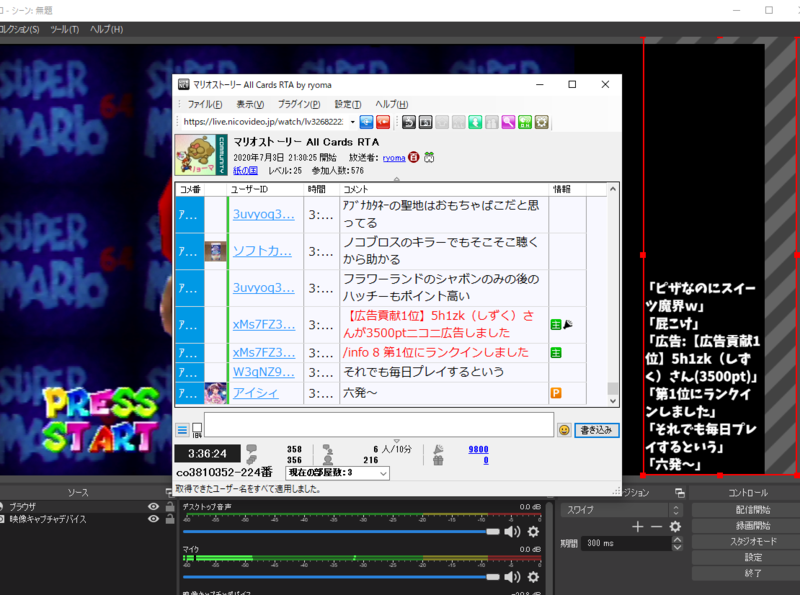
Task: Open the スワイプ transition dropdown
Action: (621, 510)
